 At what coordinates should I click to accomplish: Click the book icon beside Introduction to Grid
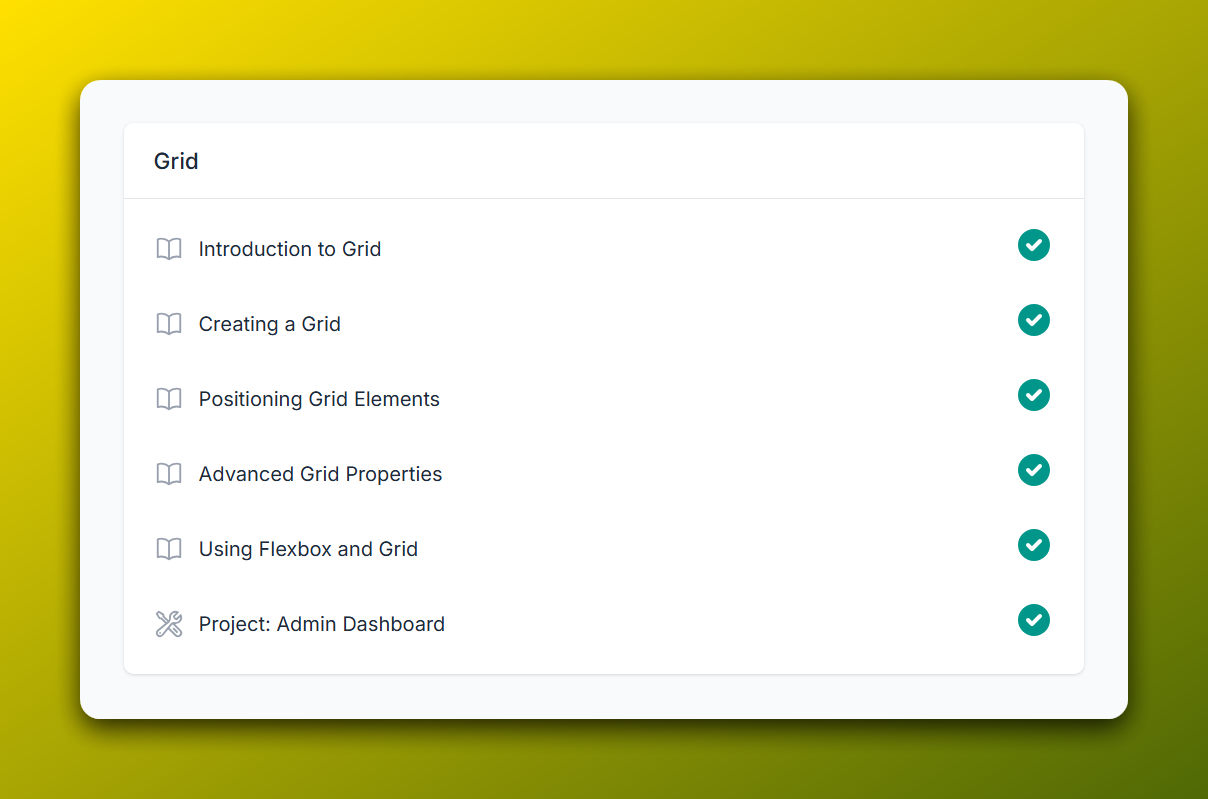(x=168, y=248)
